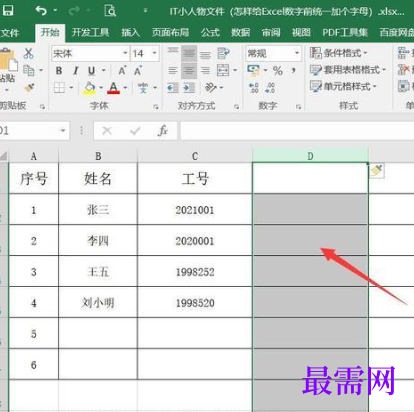Viewport: 414px width, 412px height.
Task: Switch to the 页面布局 tab
Action: click(x=170, y=32)
